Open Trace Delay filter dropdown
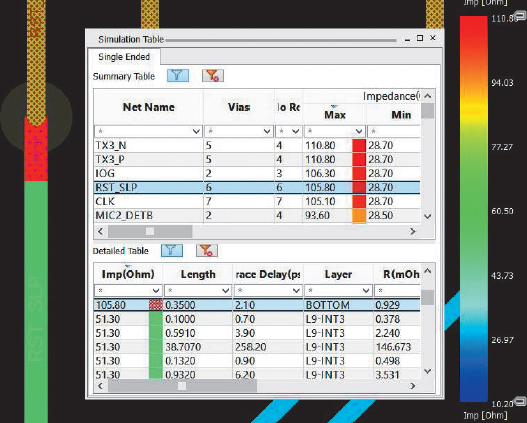 (296, 290)
